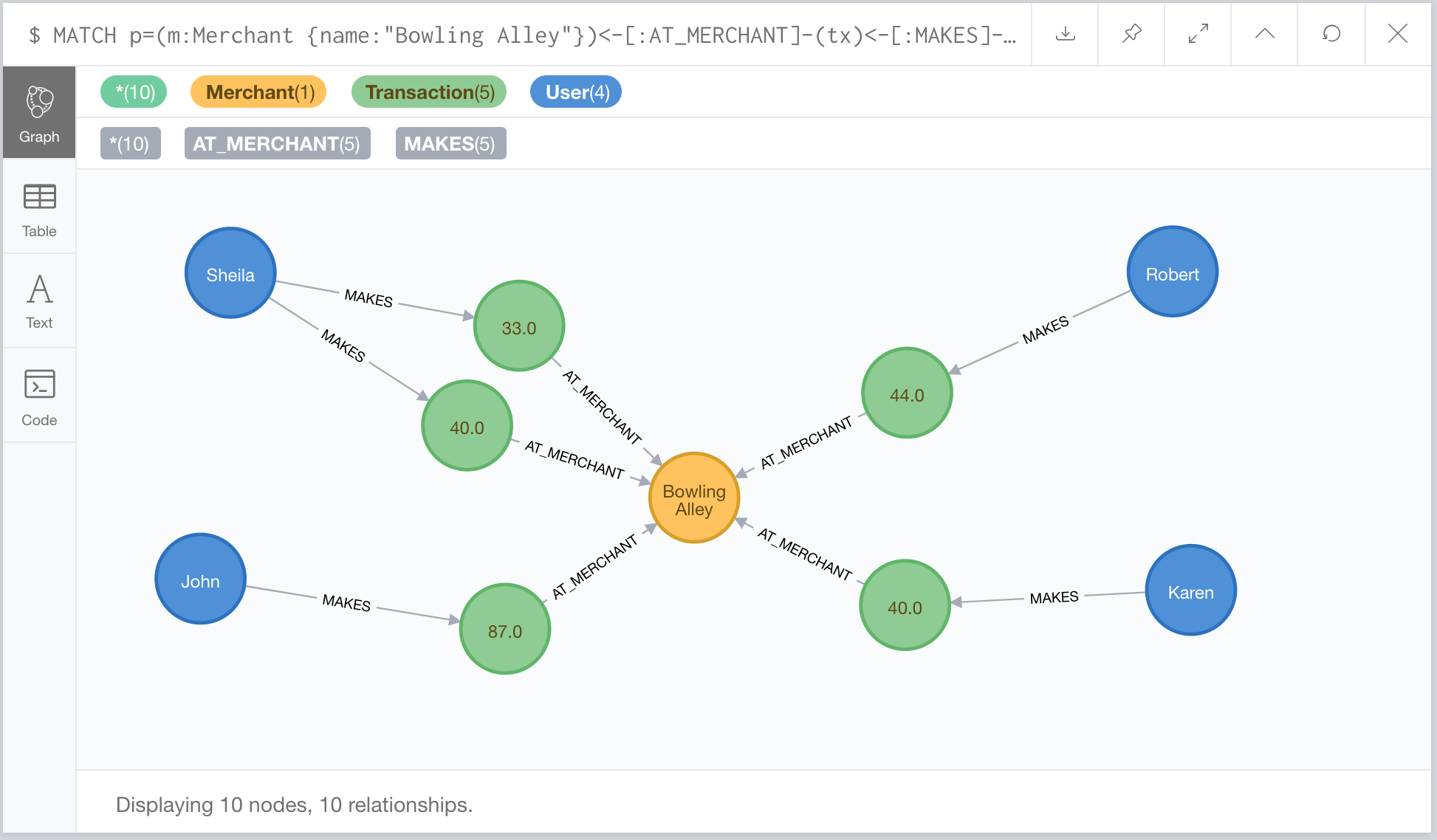
Task: Select the Merchant(1) label badge
Action: click(259, 92)
